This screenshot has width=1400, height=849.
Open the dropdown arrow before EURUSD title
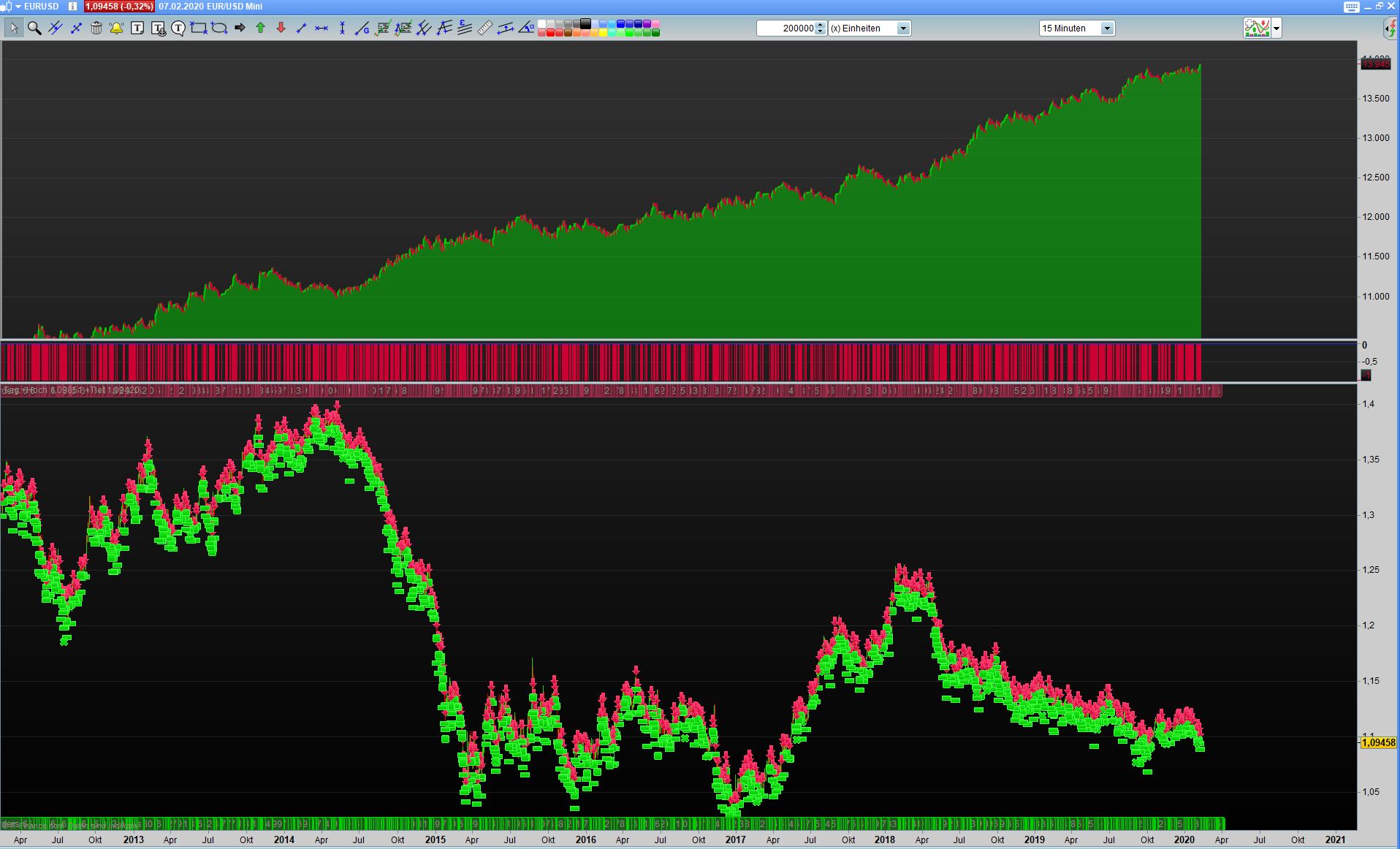[18, 7]
